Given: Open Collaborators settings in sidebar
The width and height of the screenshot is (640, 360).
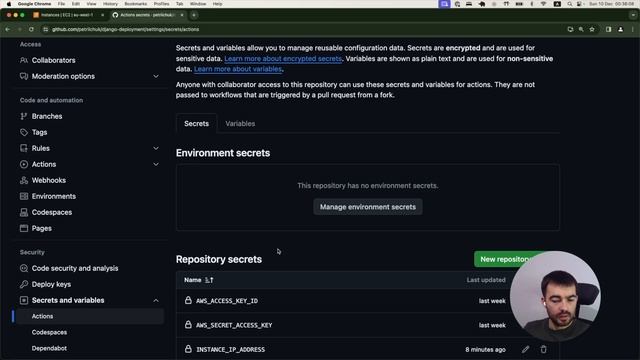Looking at the screenshot, I should point(53,60).
